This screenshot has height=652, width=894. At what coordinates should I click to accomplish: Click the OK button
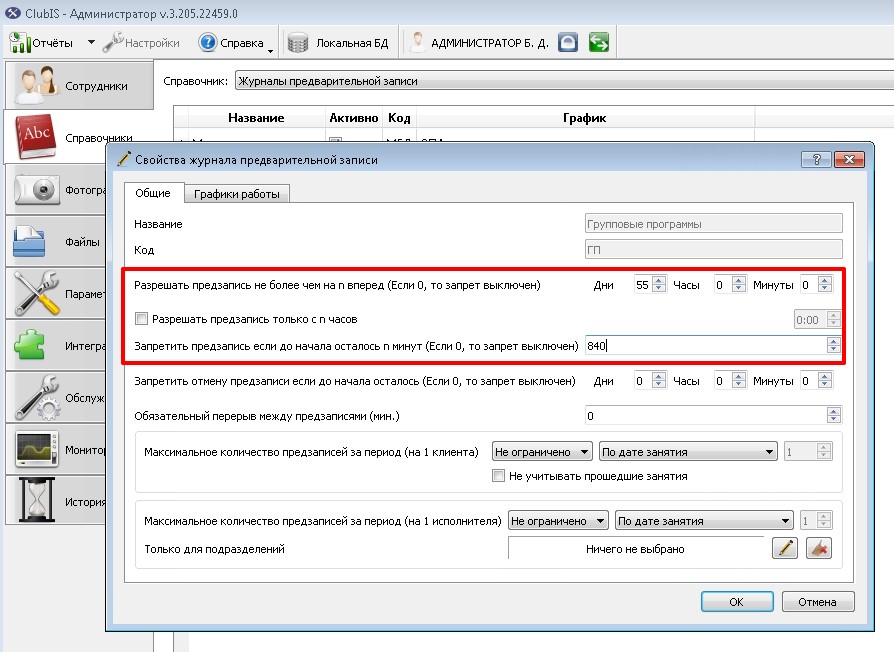pyautogui.click(x=737, y=602)
